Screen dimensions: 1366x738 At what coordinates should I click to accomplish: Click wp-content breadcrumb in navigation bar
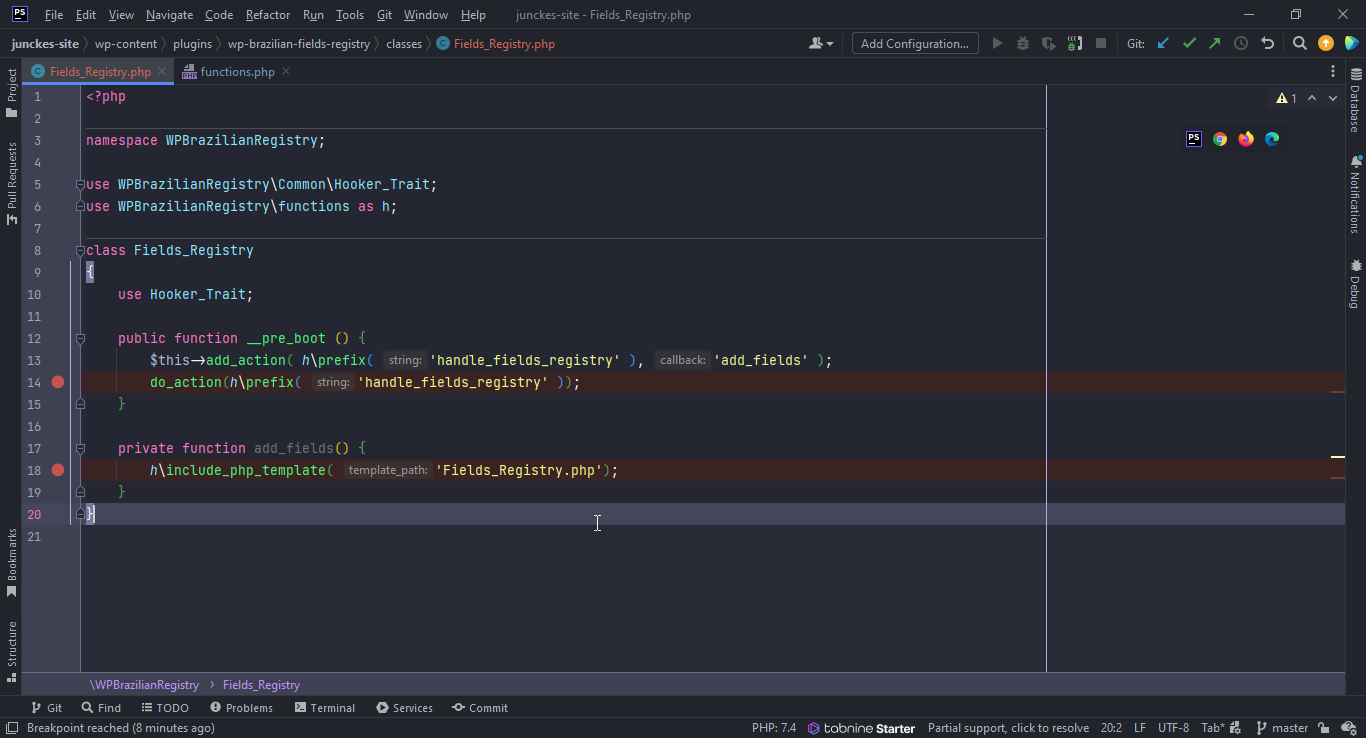tap(126, 43)
